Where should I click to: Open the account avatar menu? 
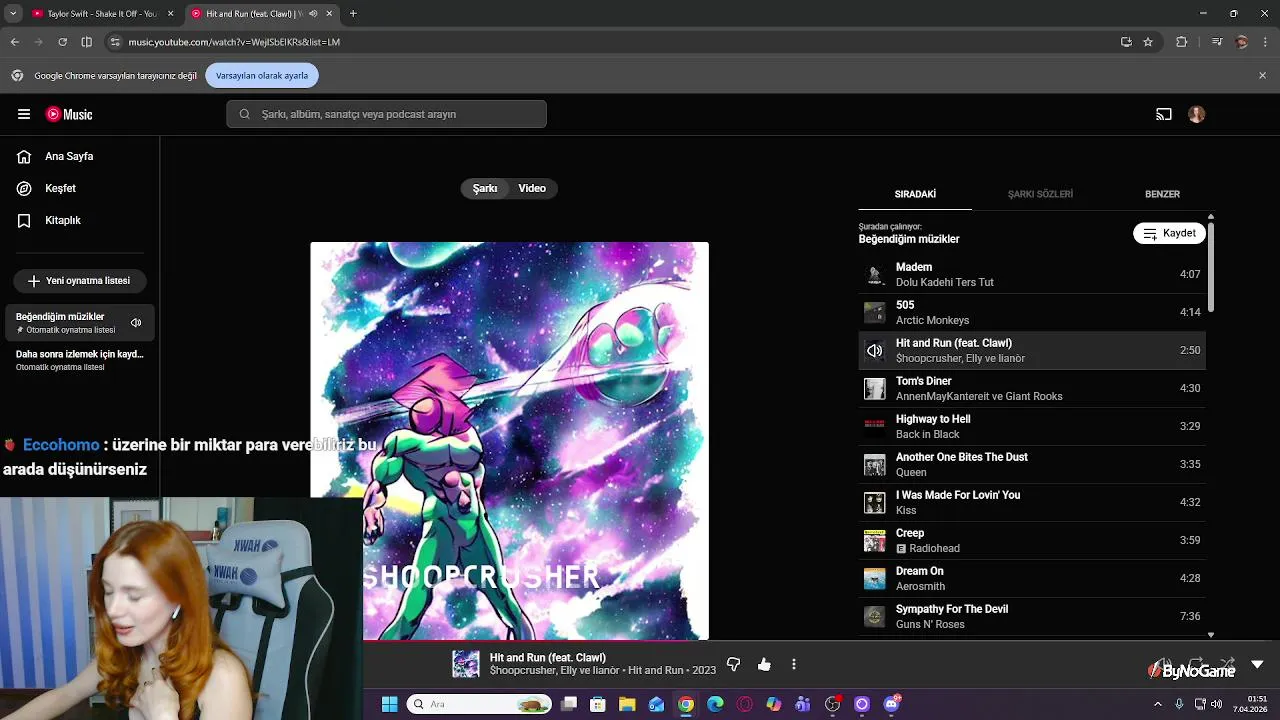(1196, 114)
